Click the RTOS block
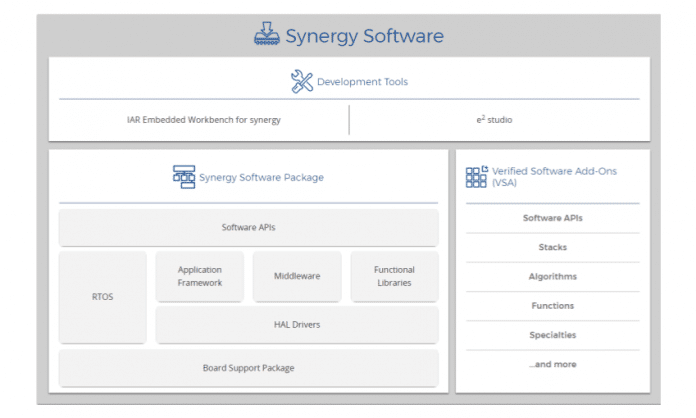The height and width of the screenshot is (418, 696). point(103,297)
